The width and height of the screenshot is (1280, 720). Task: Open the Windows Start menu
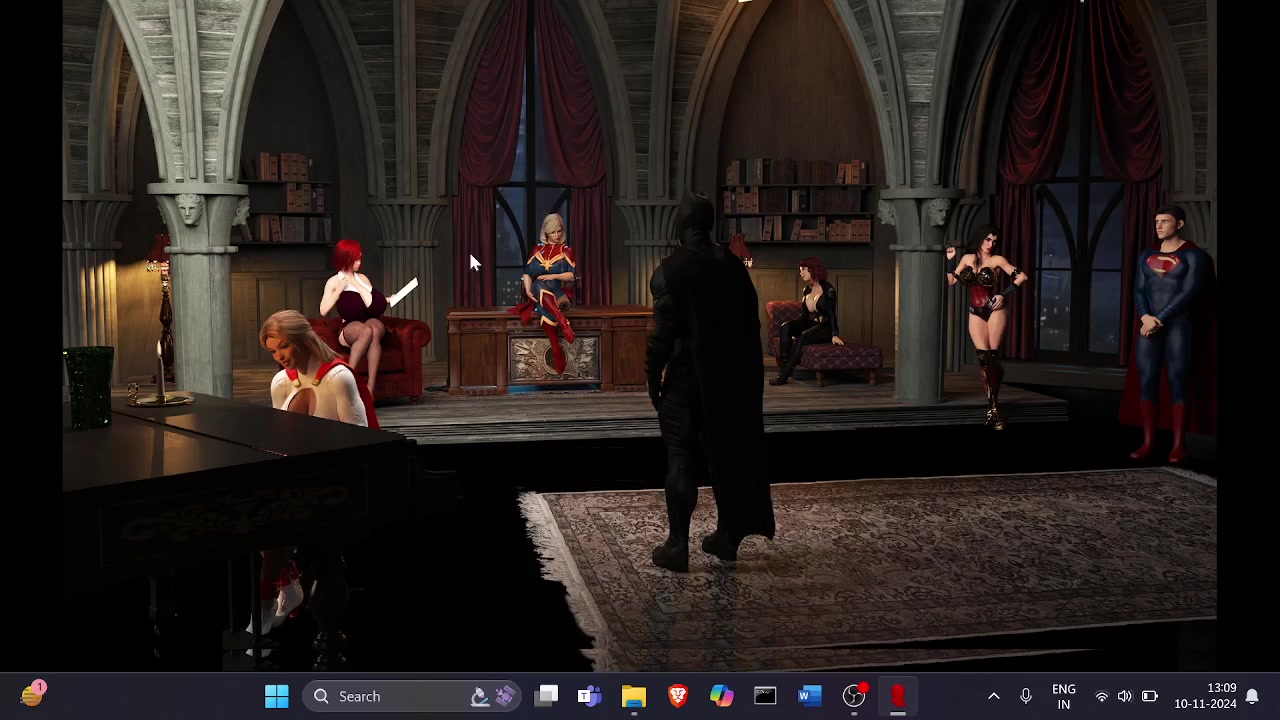[277, 696]
